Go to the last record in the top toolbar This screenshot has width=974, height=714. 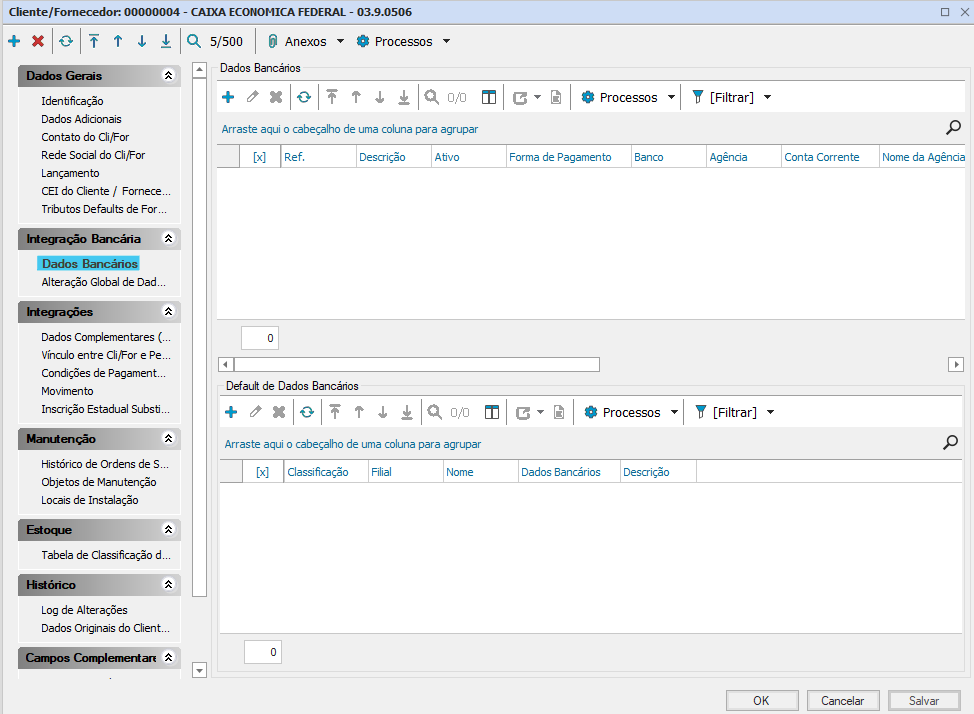pyautogui.click(x=166, y=41)
